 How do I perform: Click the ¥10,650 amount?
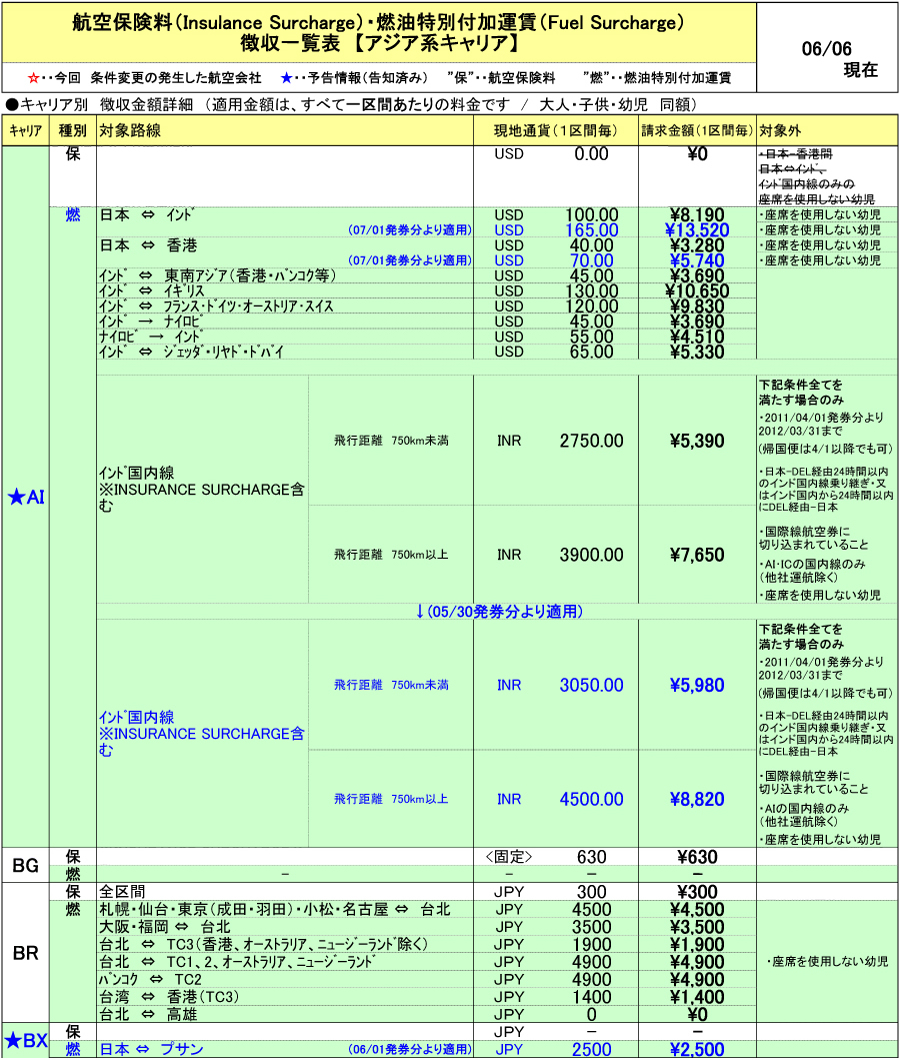click(x=697, y=291)
